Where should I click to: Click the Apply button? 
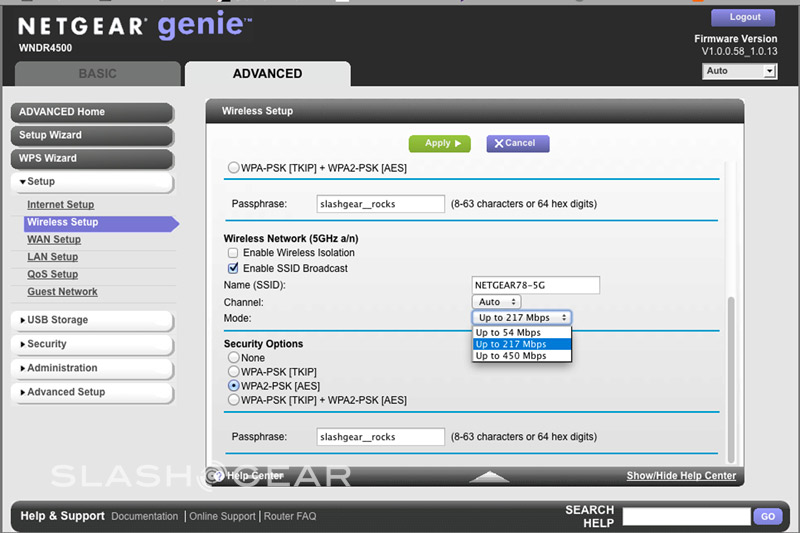coord(439,143)
